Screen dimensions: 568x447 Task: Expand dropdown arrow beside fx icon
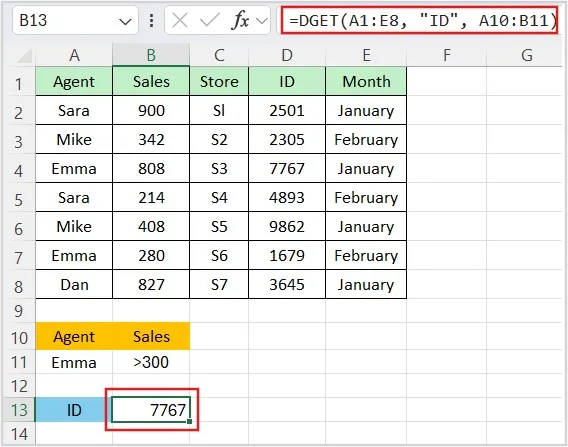262,21
